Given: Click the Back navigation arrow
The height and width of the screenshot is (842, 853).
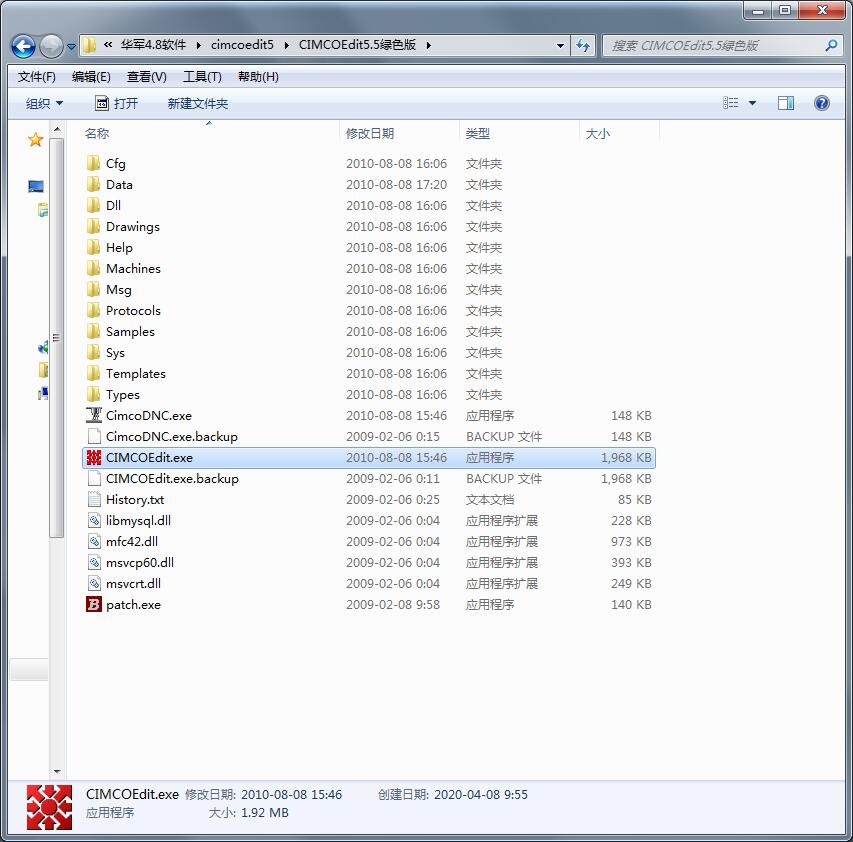Looking at the screenshot, I should 23,46.
